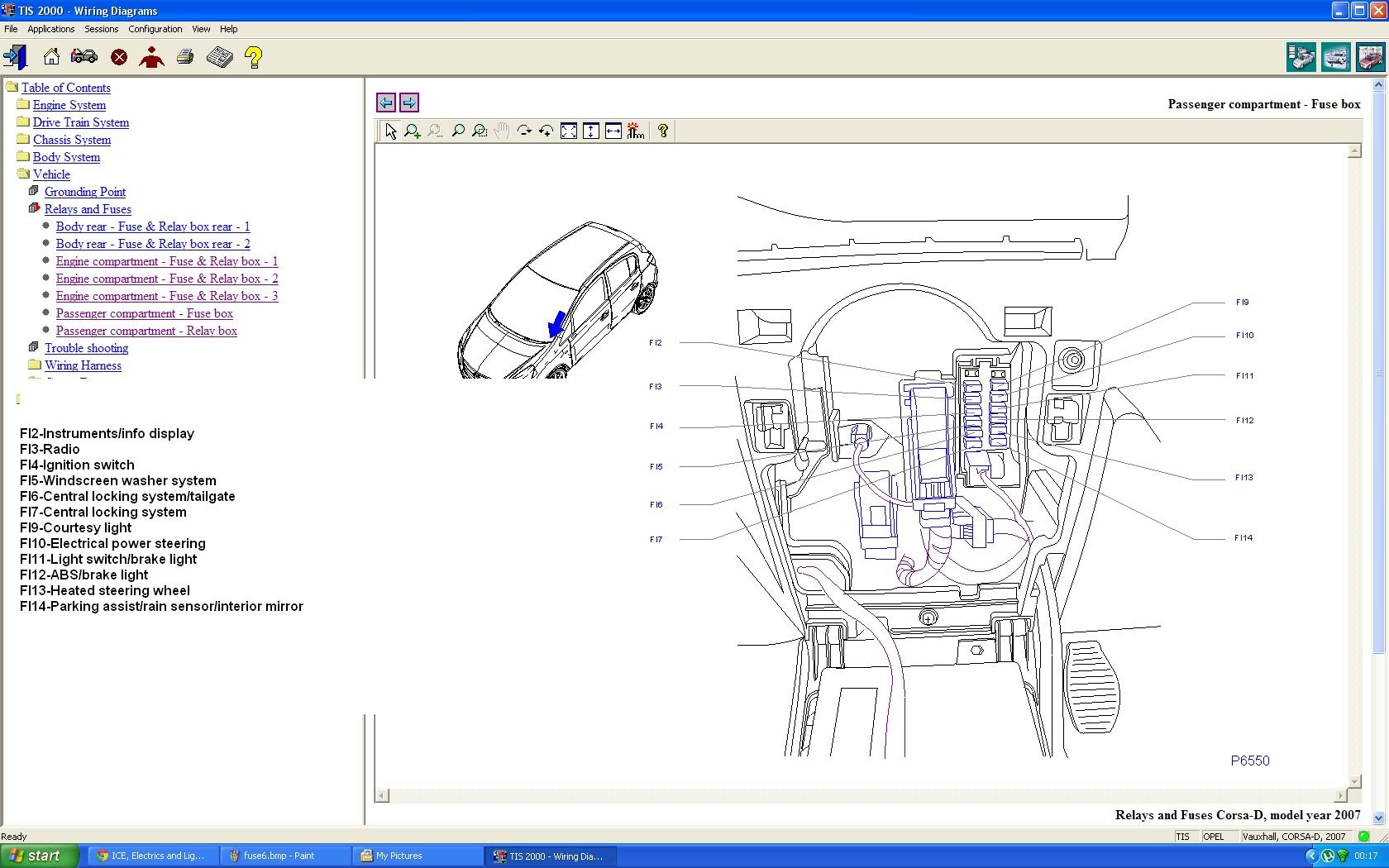Collapse the Relays and Fuses book icon
1389x868 pixels.
tap(34, 208)
